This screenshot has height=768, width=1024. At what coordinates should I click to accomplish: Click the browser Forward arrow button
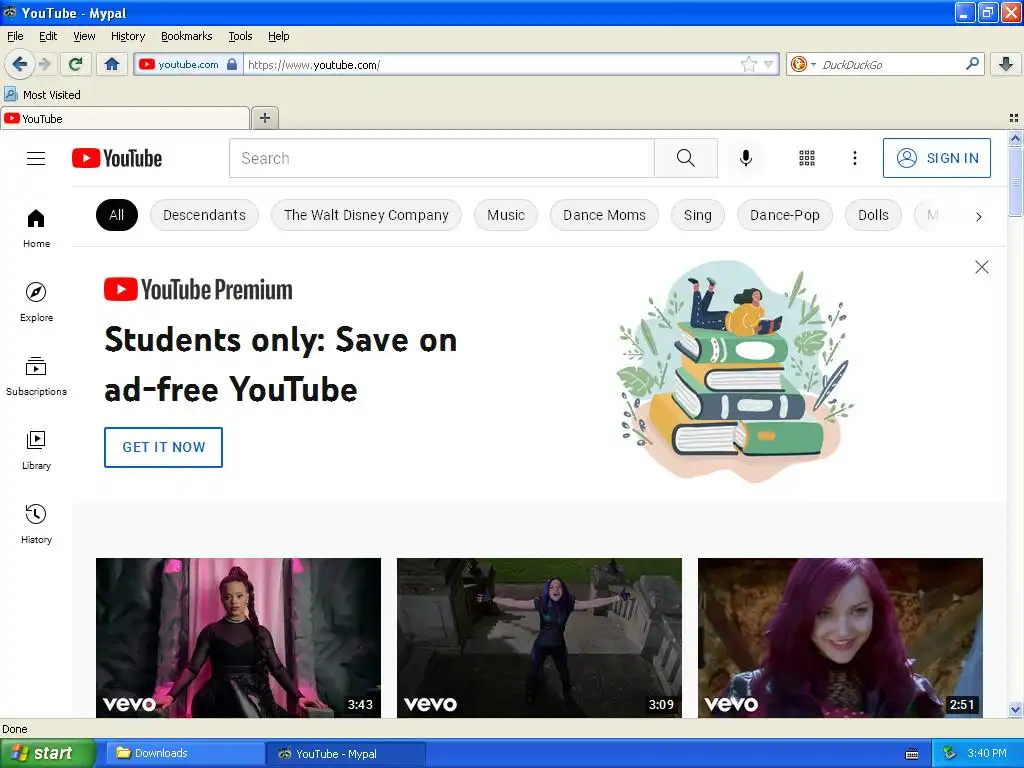(44, 64)
